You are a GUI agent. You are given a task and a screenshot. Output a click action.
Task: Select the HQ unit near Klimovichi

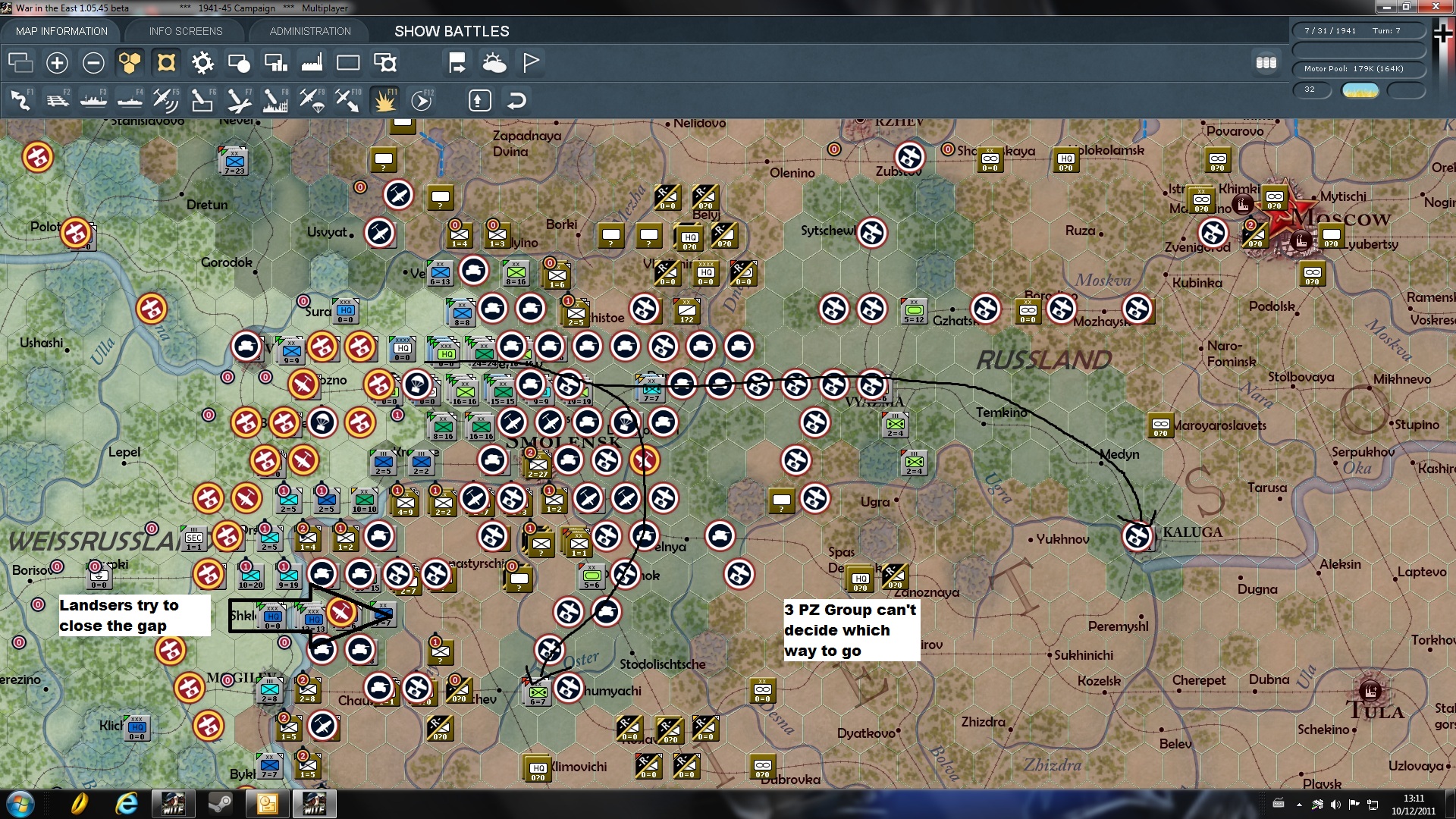[x=538, y=768]
